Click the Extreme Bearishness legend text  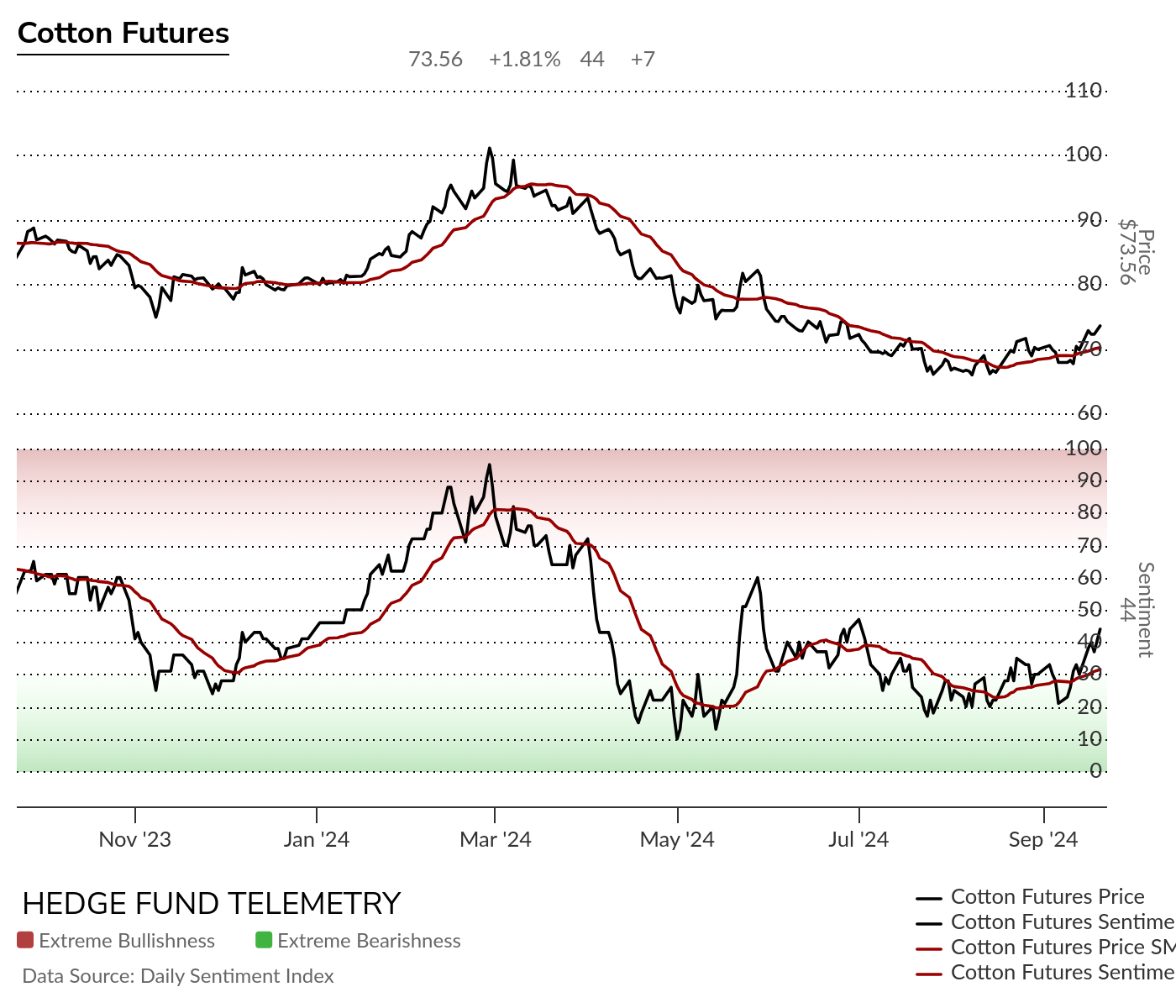point(369,941)
